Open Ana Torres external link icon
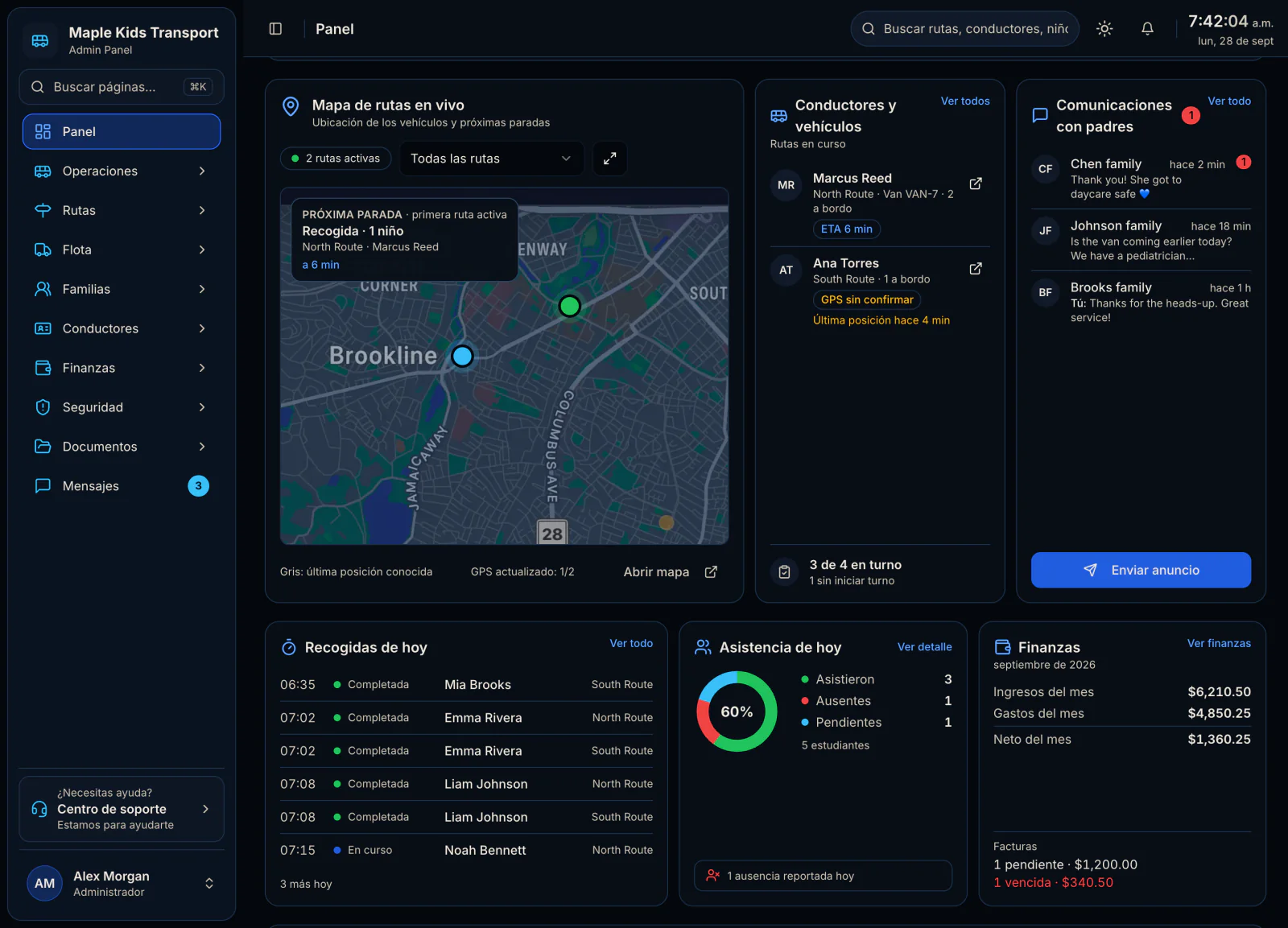The width and height of the screenshot is (1288, 928). 976,269
